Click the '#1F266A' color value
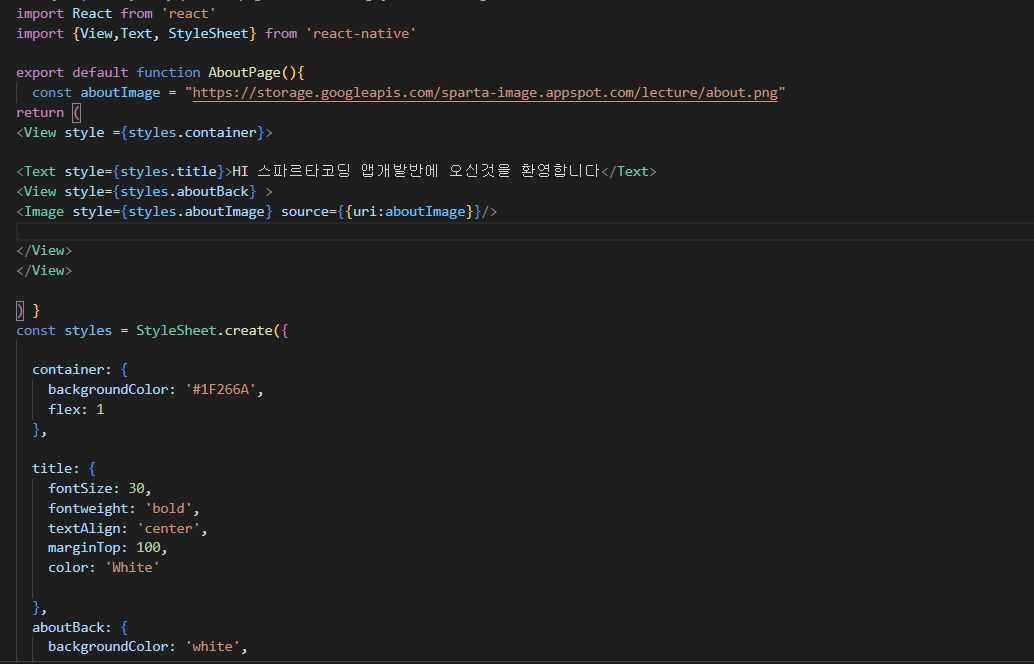This screenshot has height=664, width=1034. tap(220, 390)
